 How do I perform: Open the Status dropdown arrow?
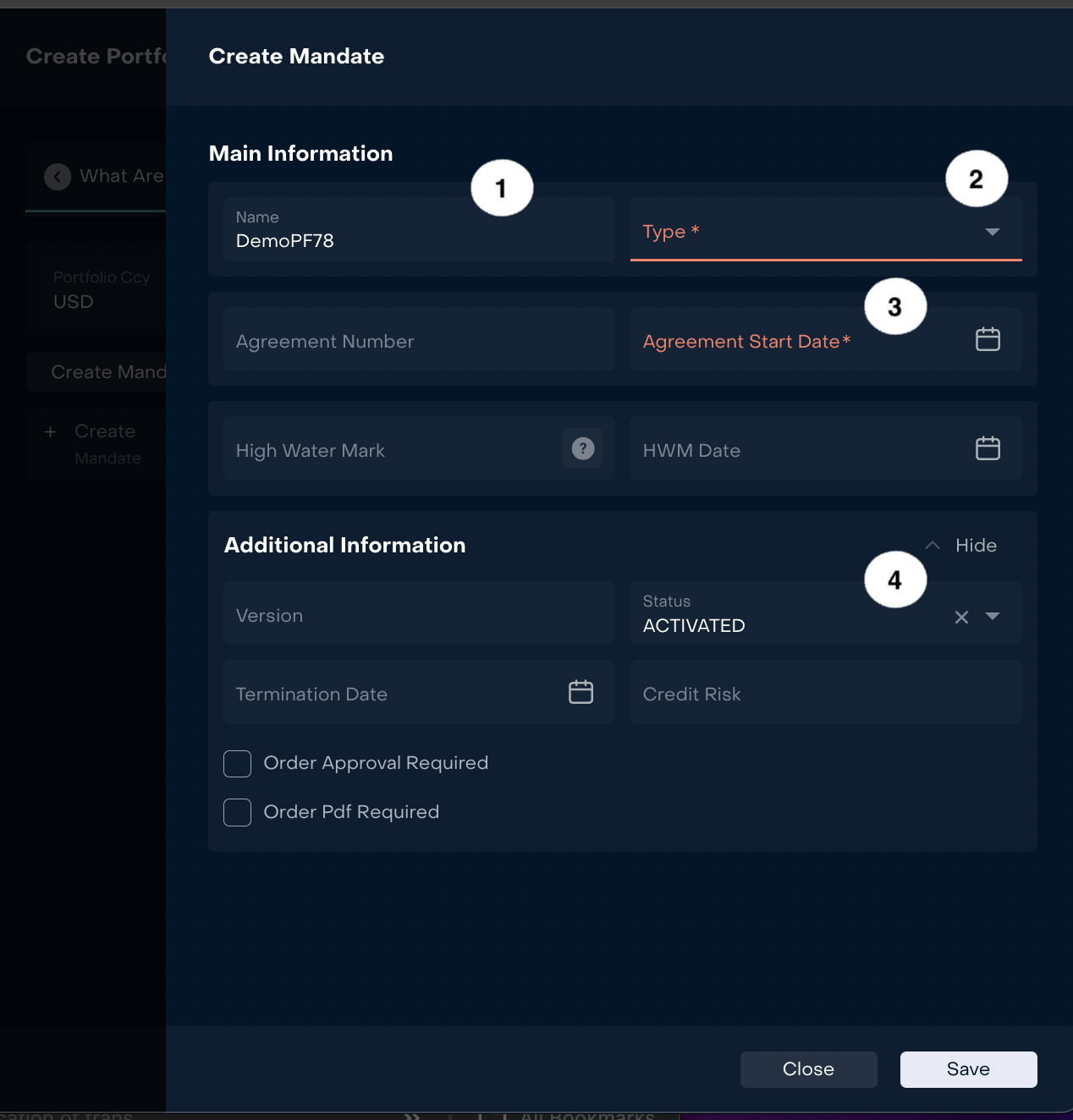click(x=993, y=617)
